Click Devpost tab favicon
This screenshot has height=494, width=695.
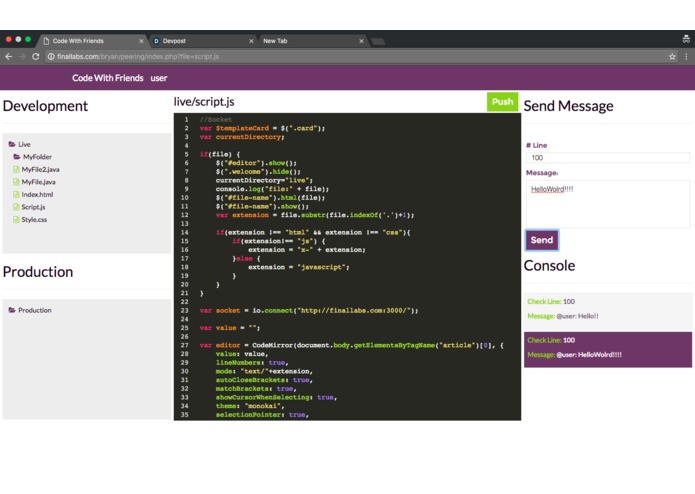[x=156, y=41]
